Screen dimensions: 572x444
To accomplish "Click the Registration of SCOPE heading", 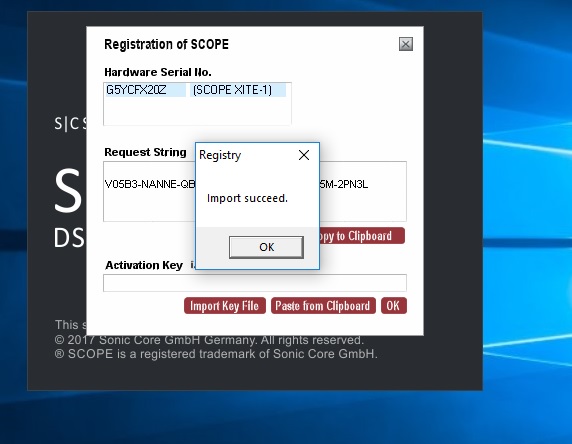I will 166,44.
